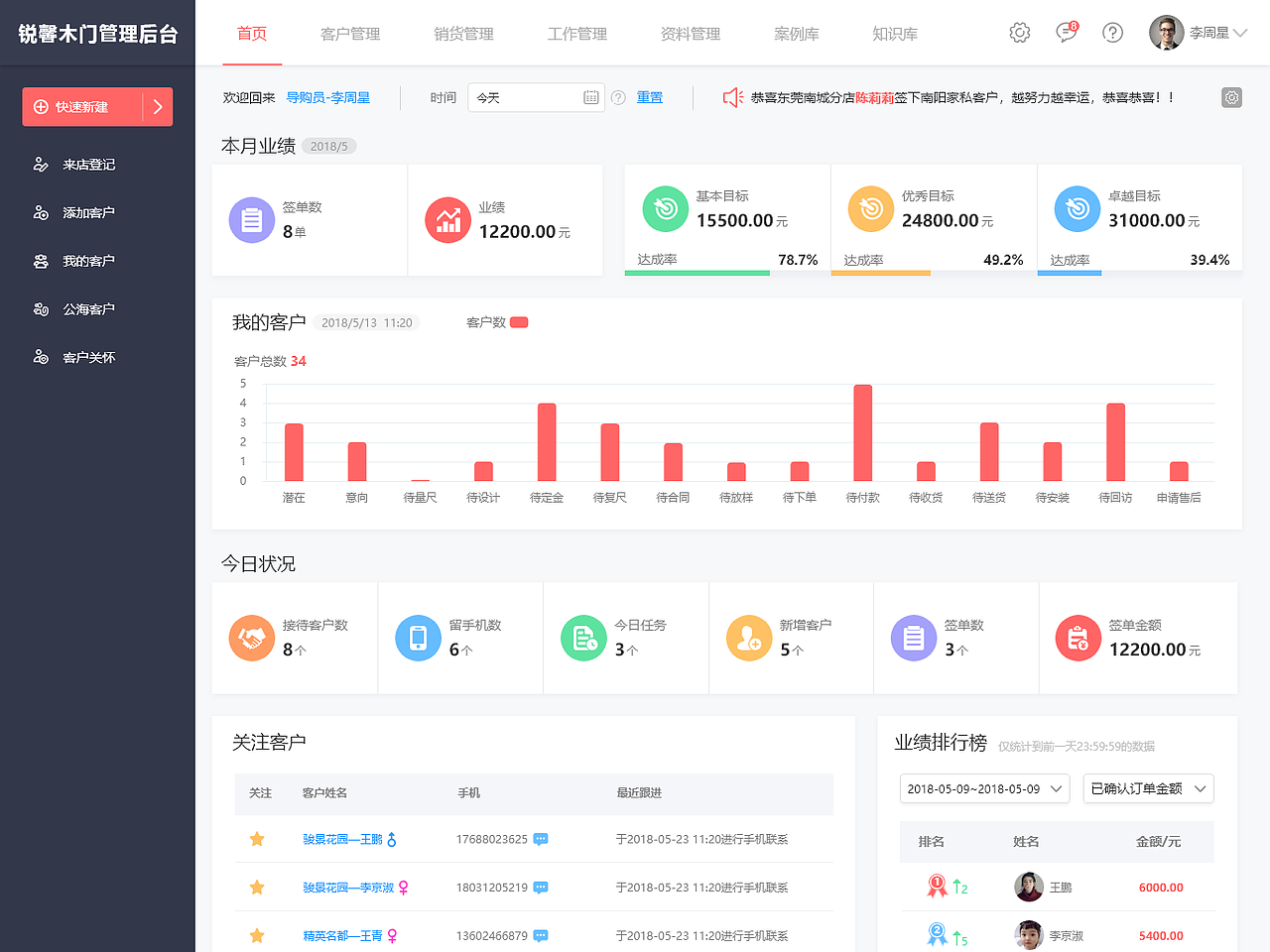Viewport: 1270px width, 952px height.
Task: Open the calendar picker for the time field
Action: [x=590, y=97]
